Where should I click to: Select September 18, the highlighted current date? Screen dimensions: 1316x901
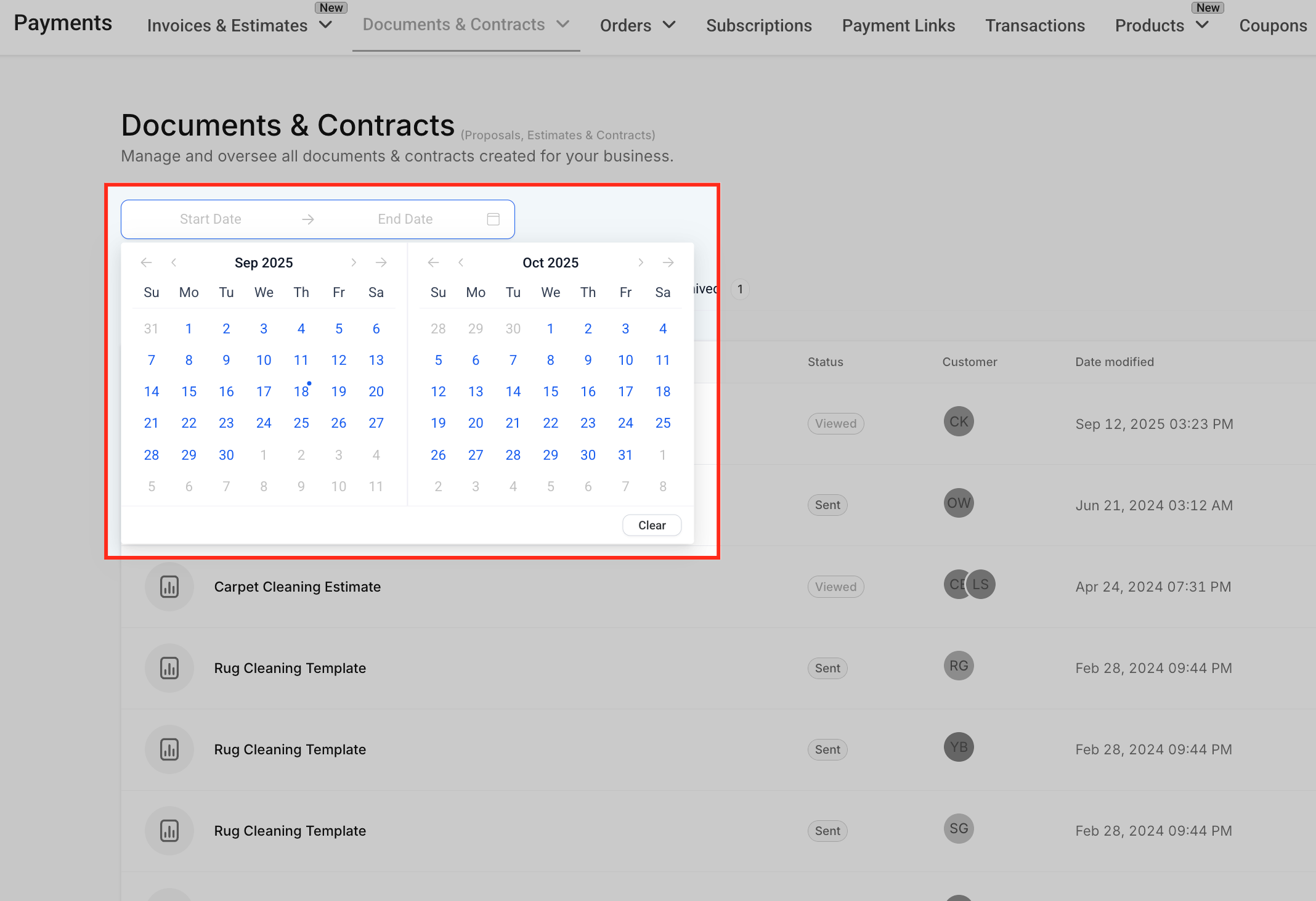(301, 391)
